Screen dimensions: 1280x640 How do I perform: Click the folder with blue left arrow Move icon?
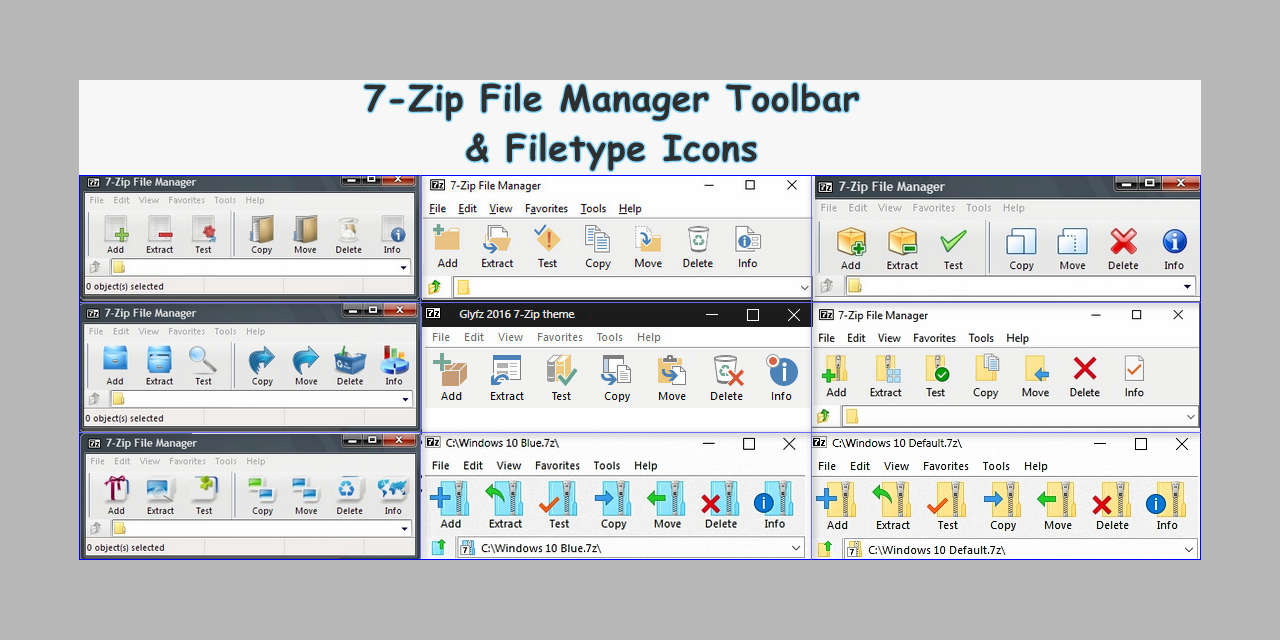(1036, 369)
